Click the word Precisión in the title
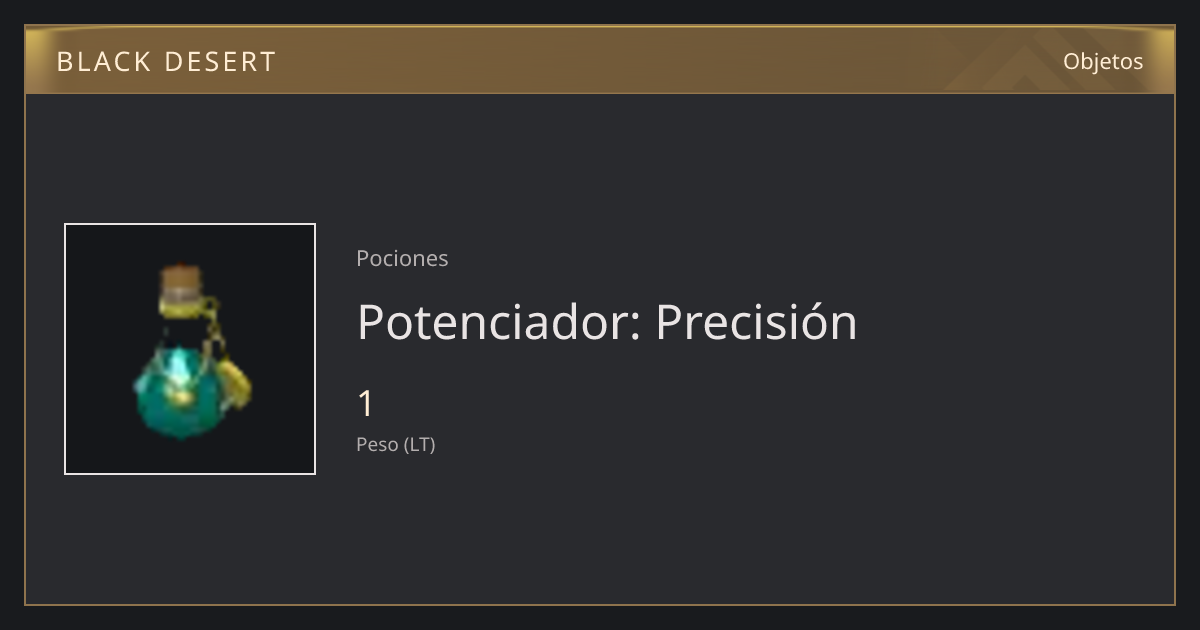1200x630 pixels. pos(756,322)
